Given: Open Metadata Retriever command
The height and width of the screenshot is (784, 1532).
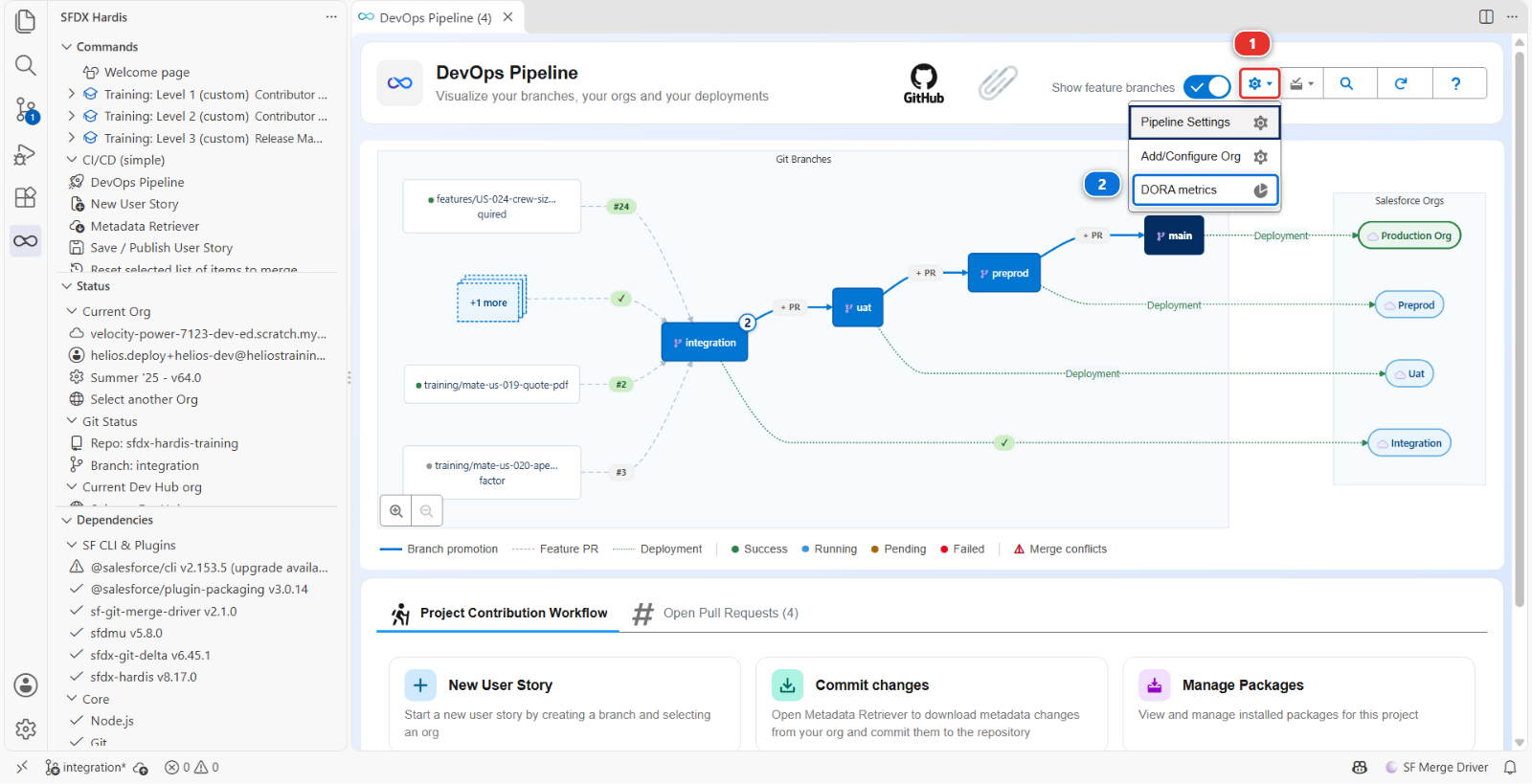Looking at the screenshot, I should 145,226.
